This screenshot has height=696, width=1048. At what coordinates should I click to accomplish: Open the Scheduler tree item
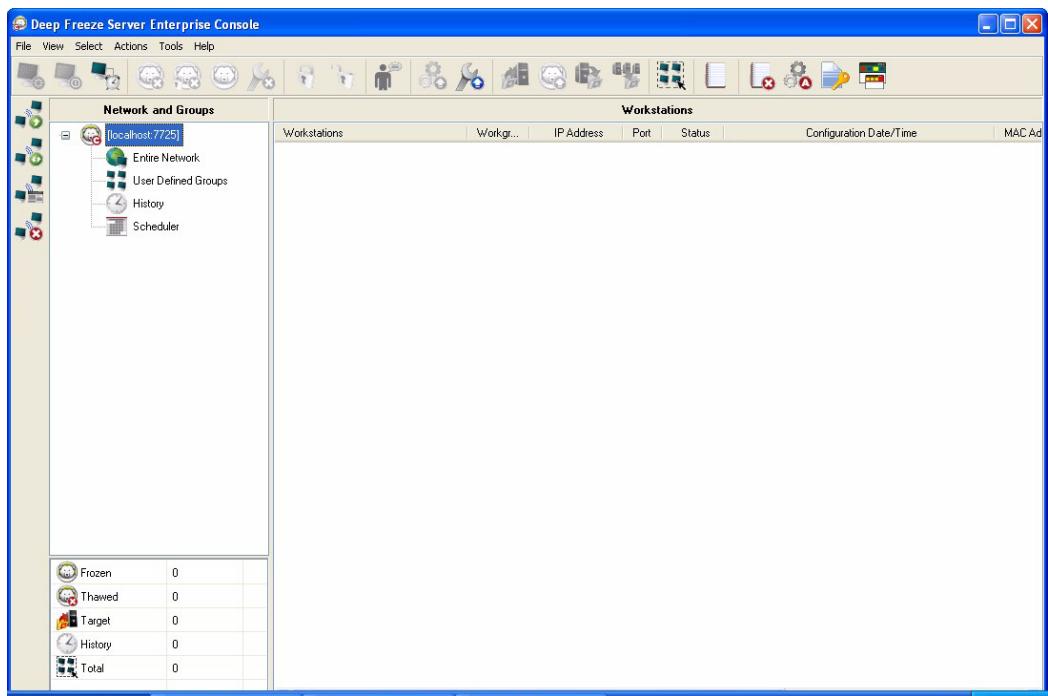156,226
